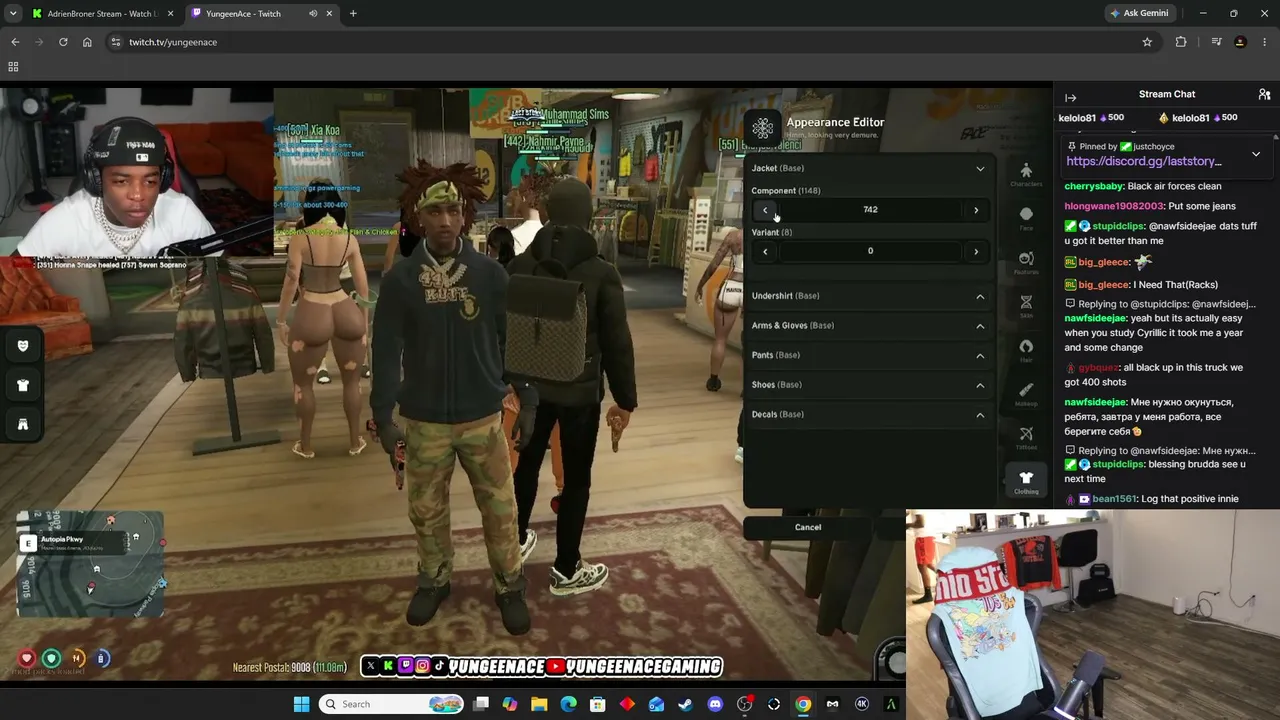
Task: Open the Windows Start menu
Action: 301,704
